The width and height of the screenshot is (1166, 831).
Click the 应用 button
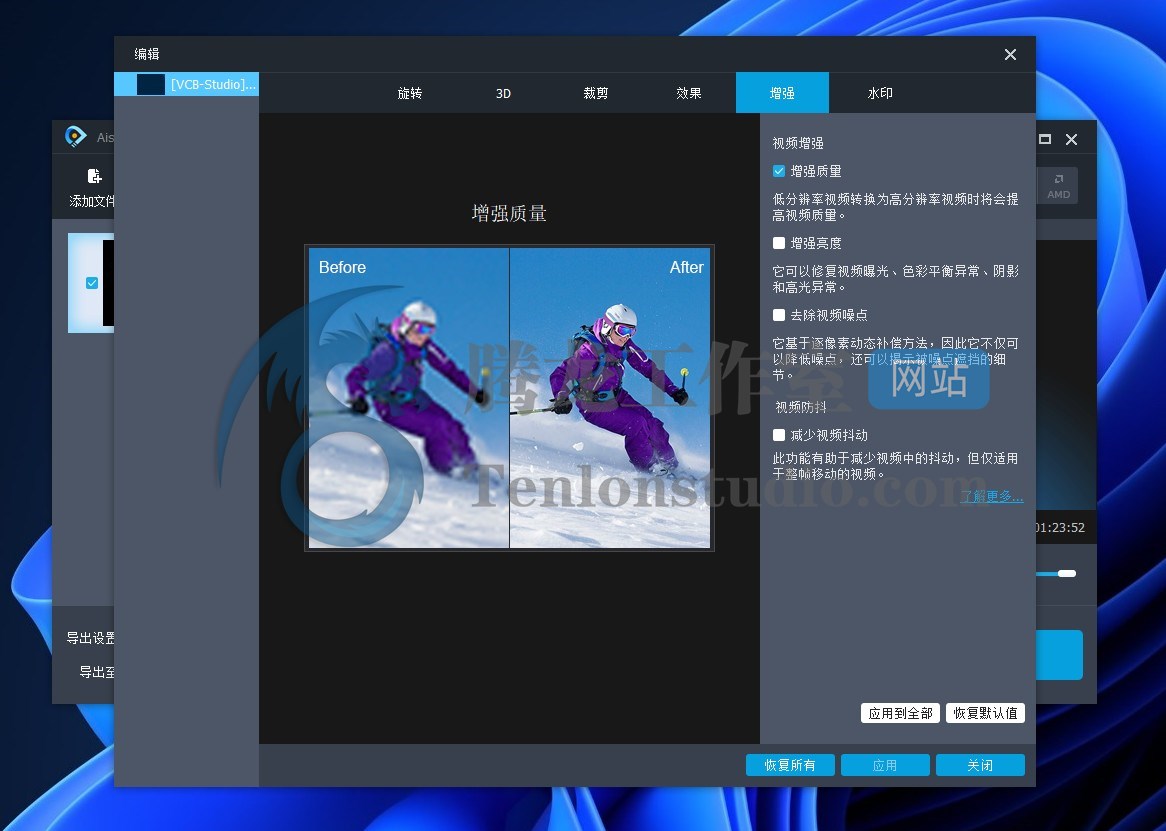pos(885,765)
